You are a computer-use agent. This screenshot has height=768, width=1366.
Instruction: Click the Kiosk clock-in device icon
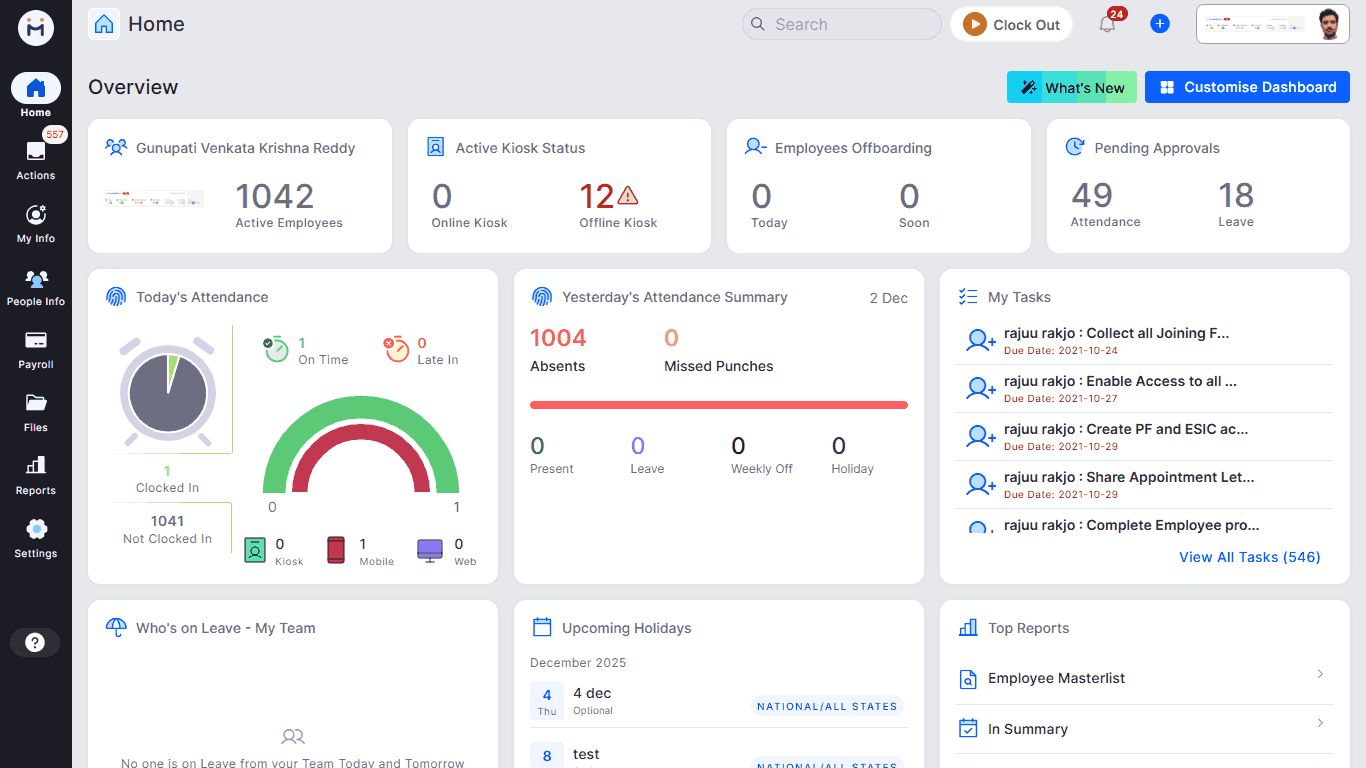[255, 550]
